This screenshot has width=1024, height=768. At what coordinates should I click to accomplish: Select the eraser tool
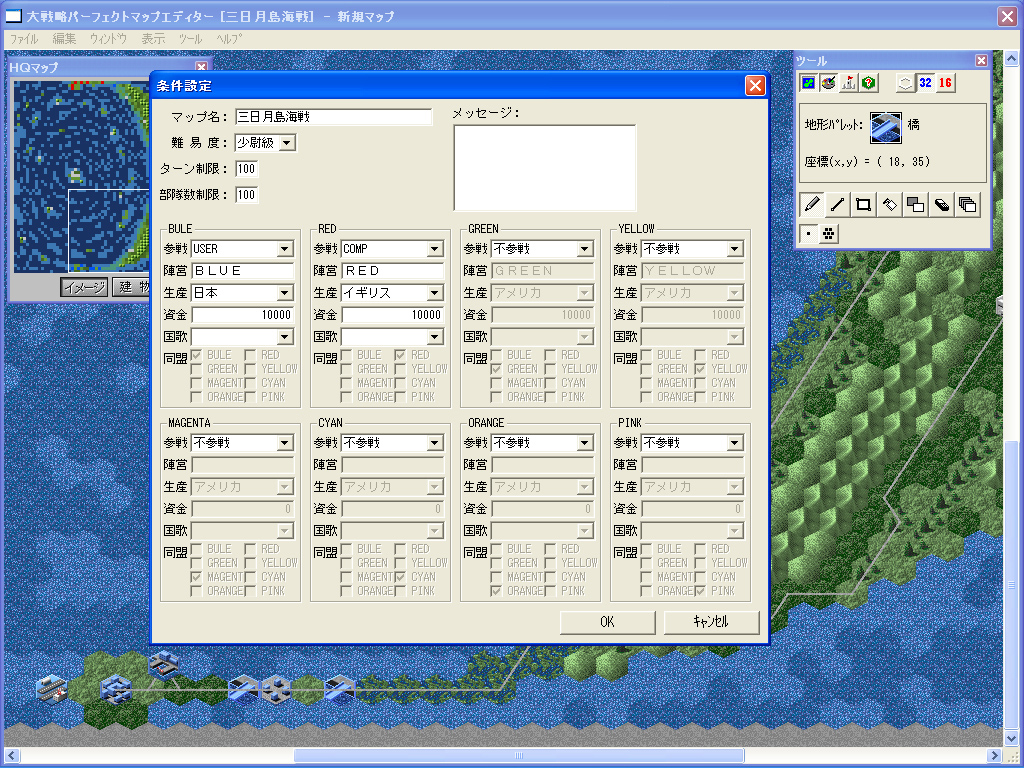point(942,205)
